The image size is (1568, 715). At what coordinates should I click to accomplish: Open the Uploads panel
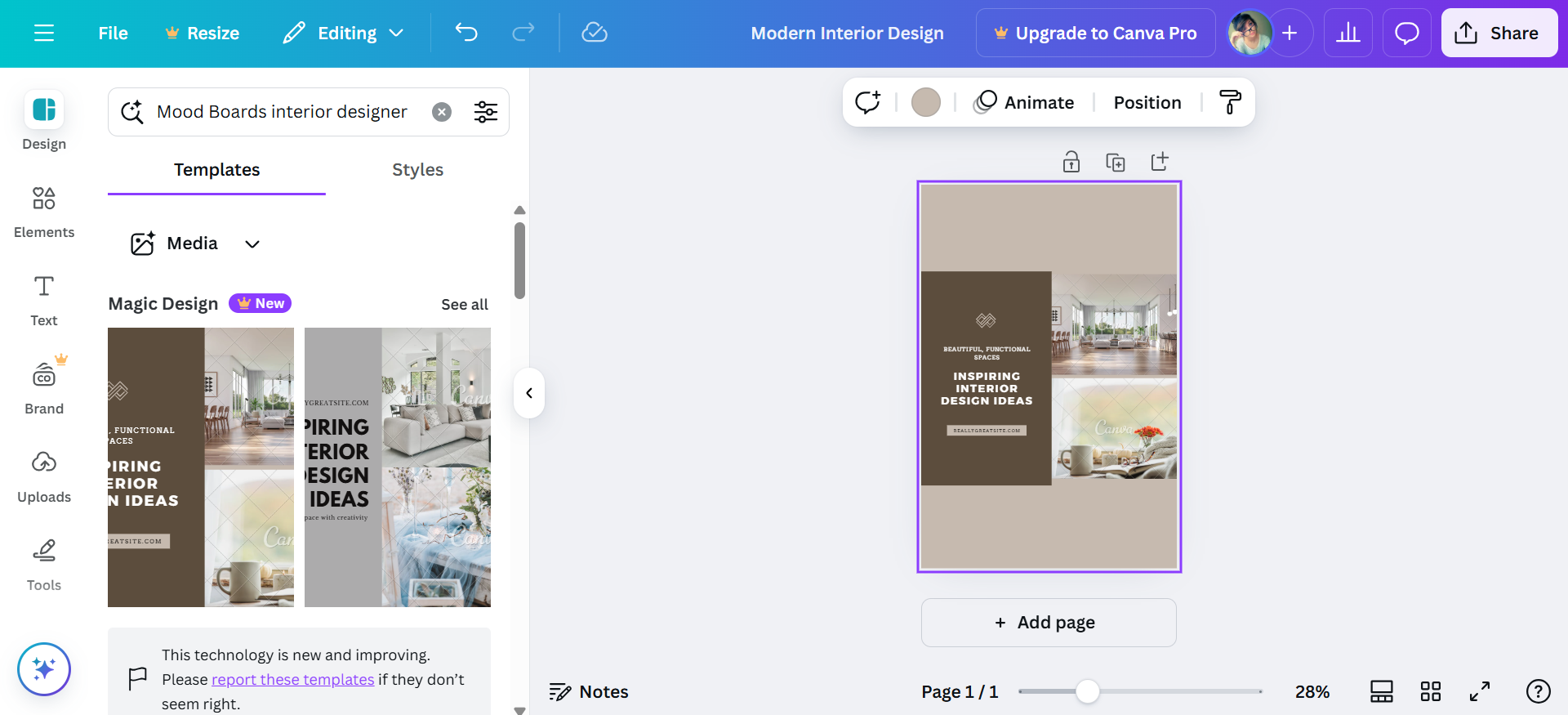[44, 476]
